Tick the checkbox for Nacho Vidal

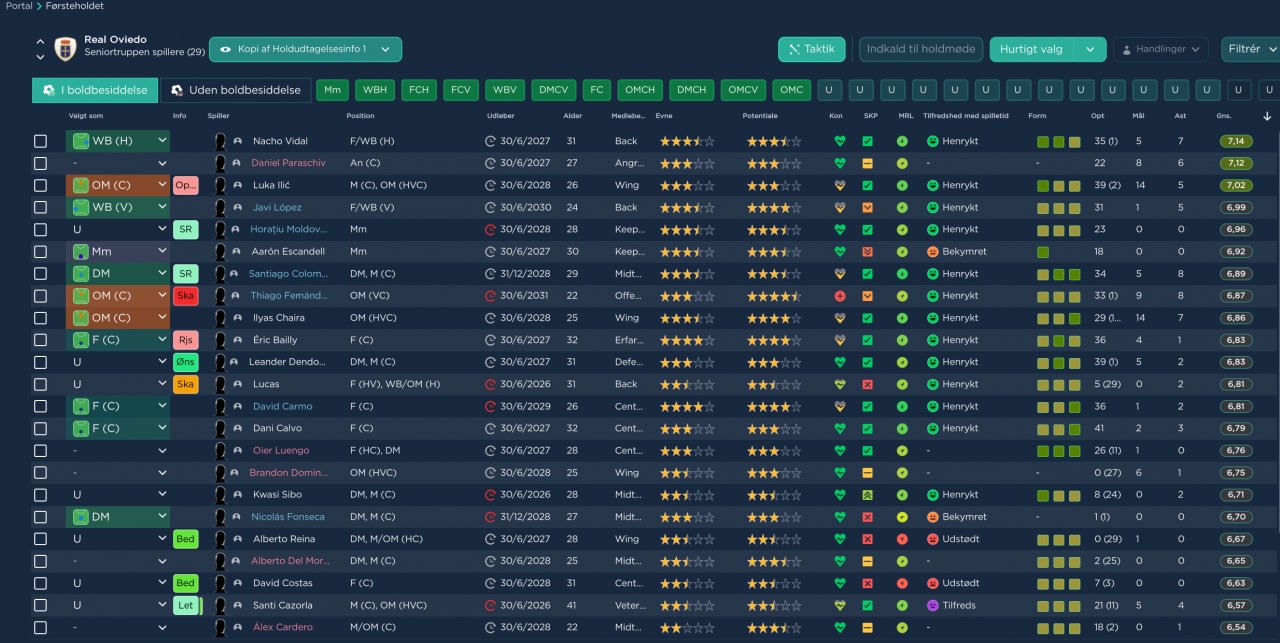click(x=40, y=141)
